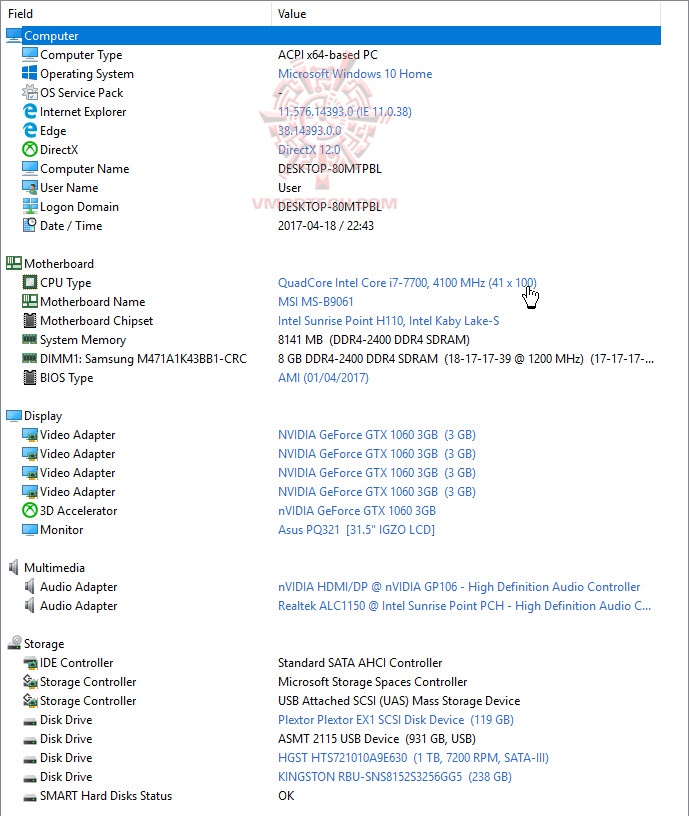
Task: Click the Display section monitor icon
Action: (14, 415)
